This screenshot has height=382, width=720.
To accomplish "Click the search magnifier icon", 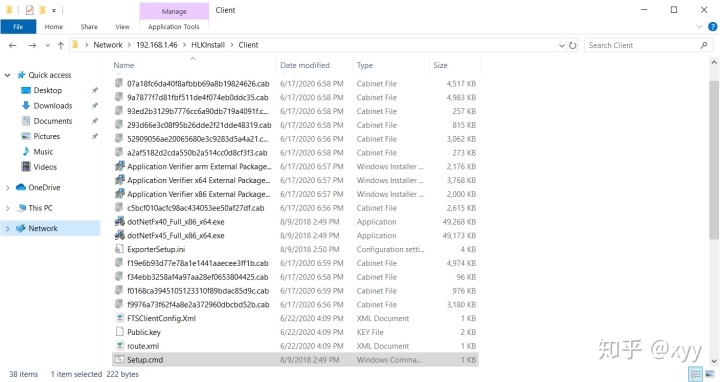I will click(x=703, y=45).
